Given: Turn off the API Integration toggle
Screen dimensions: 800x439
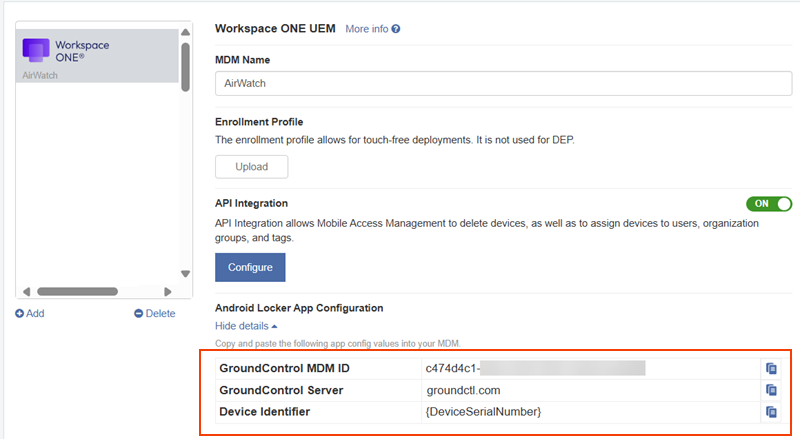Looking at the screenshot, I should [769, 204].
